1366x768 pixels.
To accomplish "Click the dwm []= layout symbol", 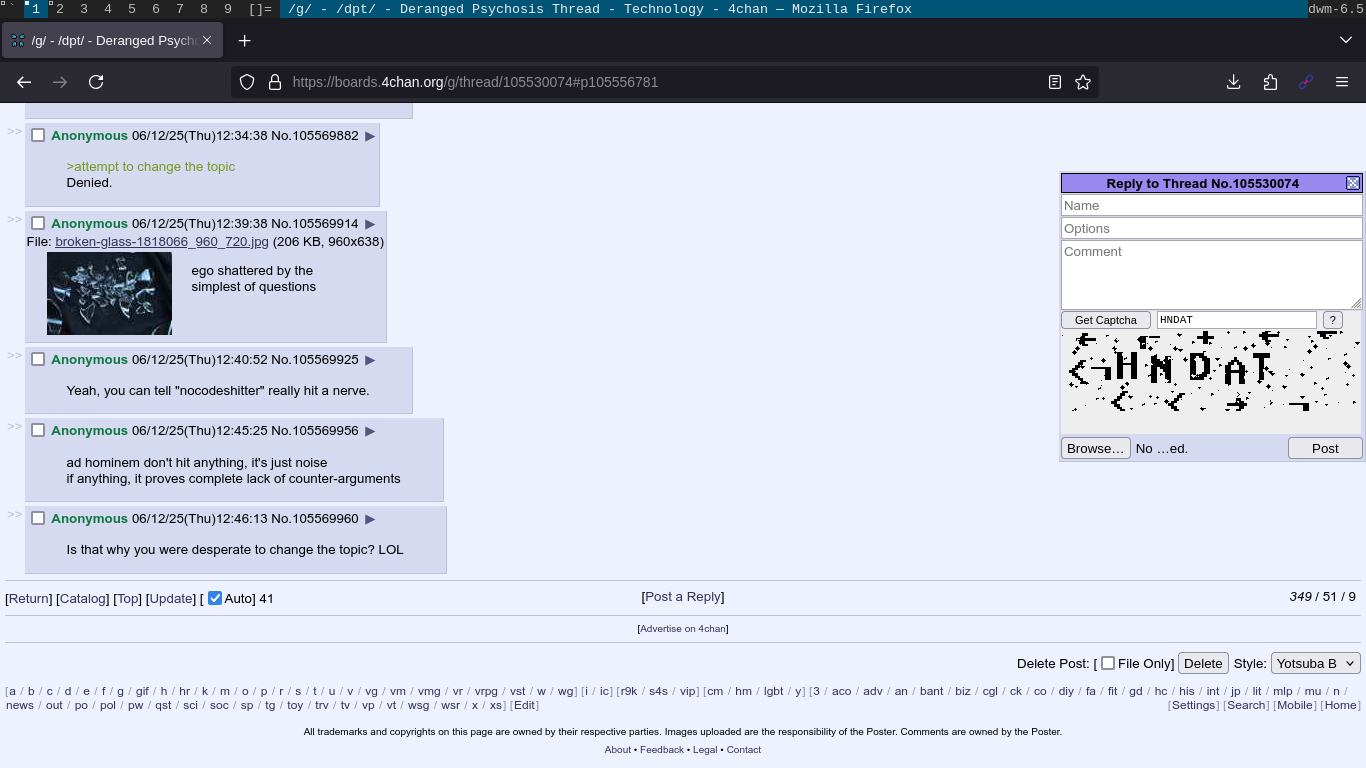I will coord(260,9).
